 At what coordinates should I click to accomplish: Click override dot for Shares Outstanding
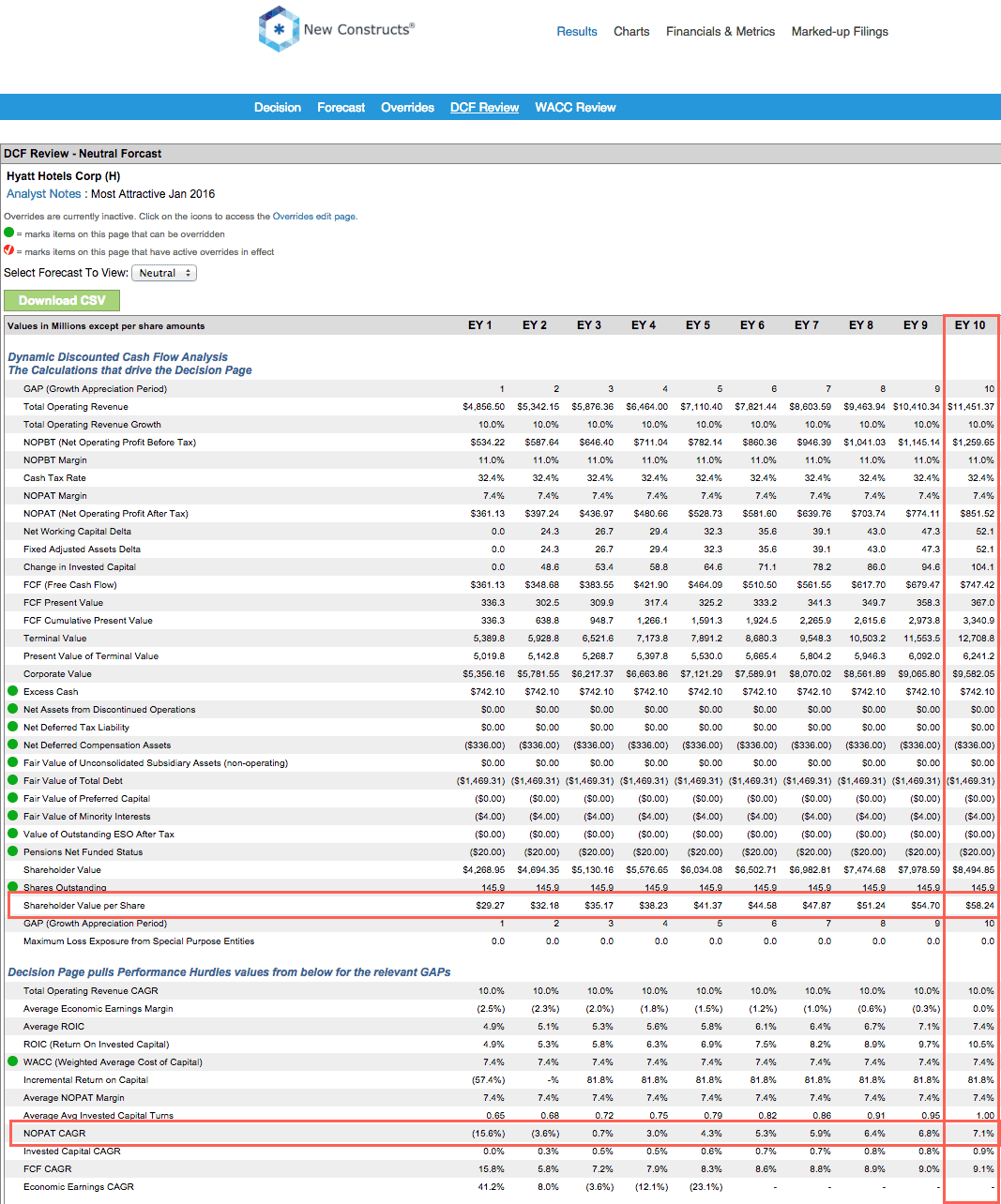click(x=13, y=886)
